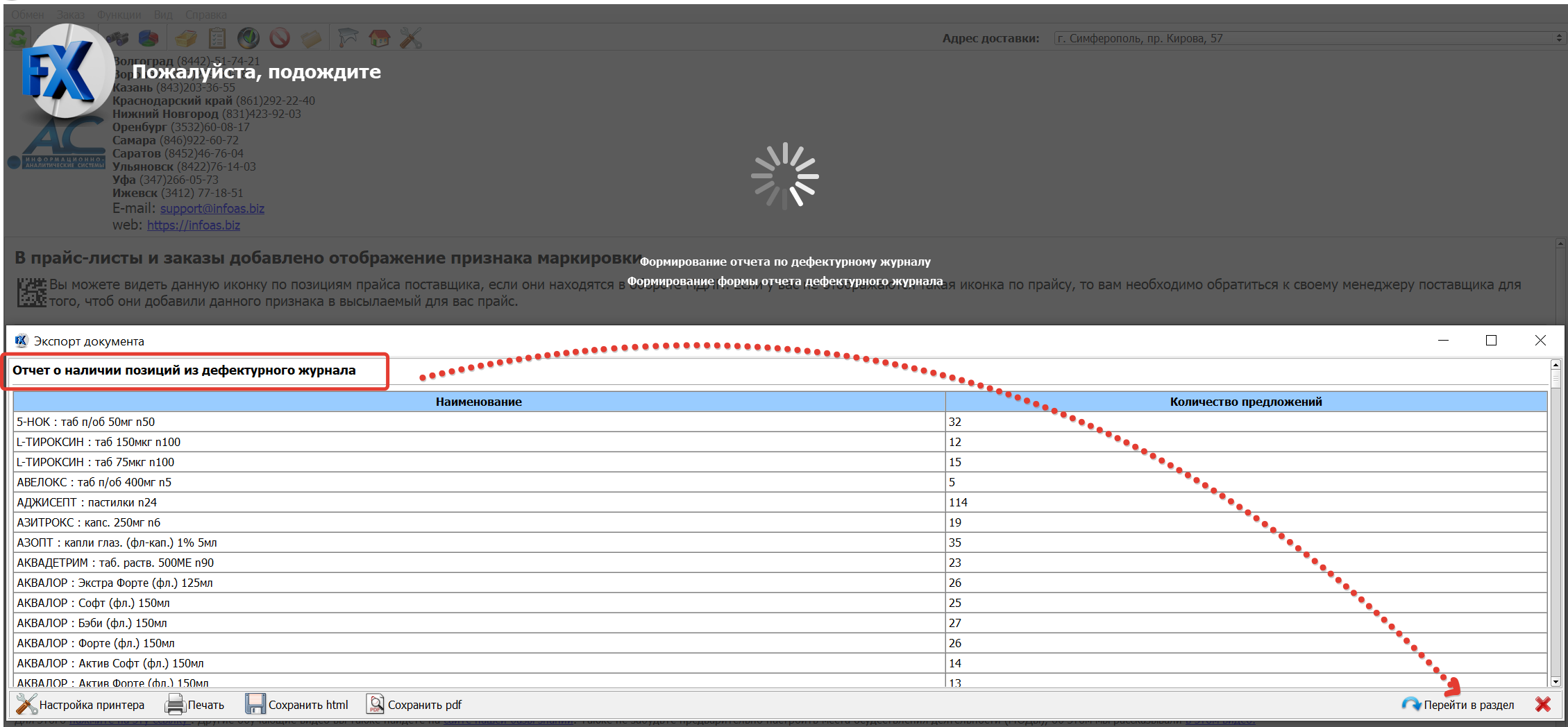Click the binoculars search toolbar icon

[119, 38]
